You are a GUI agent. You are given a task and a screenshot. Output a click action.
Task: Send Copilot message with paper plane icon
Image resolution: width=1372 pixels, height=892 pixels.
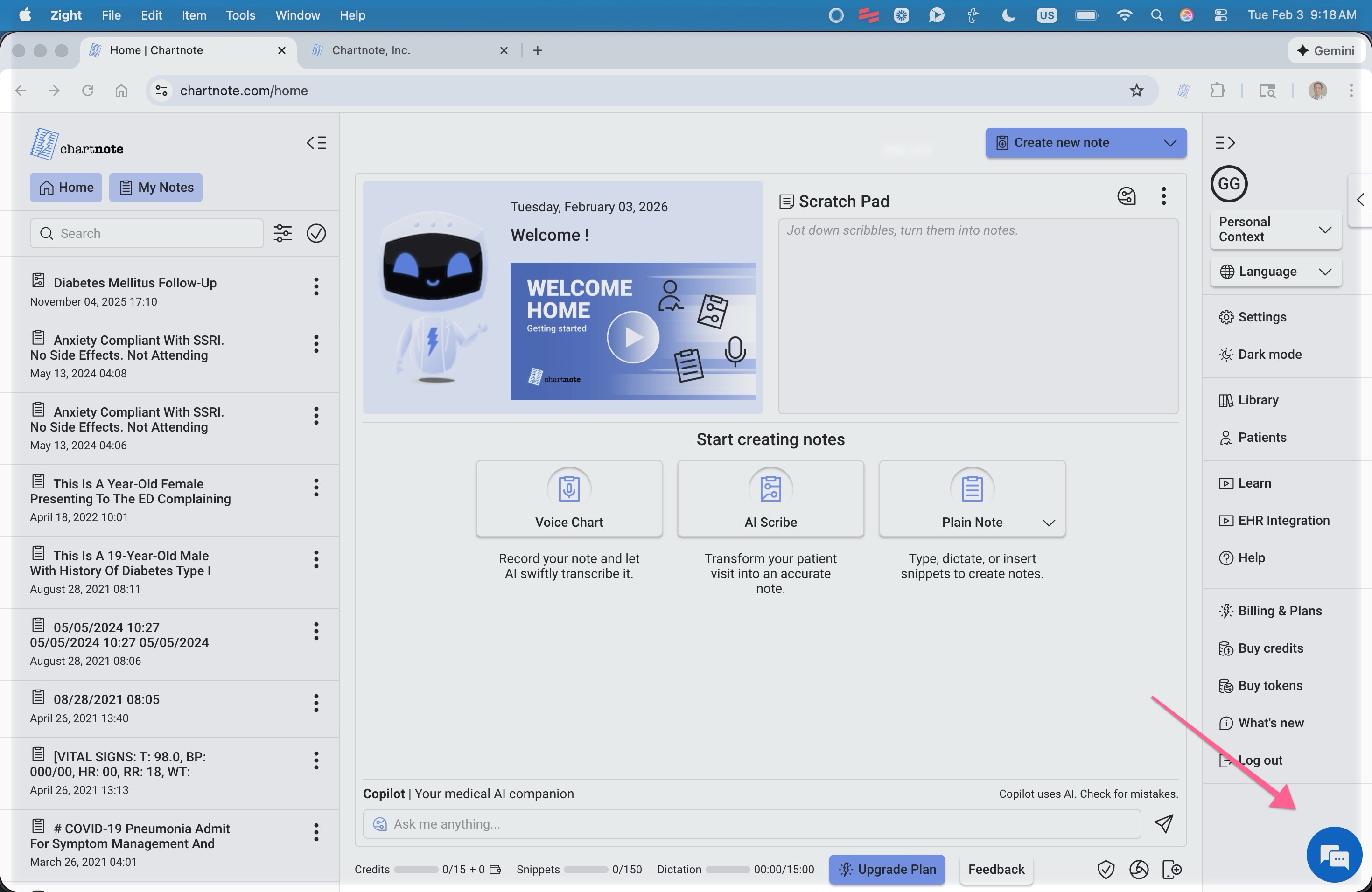click(x=1163, y=824)
